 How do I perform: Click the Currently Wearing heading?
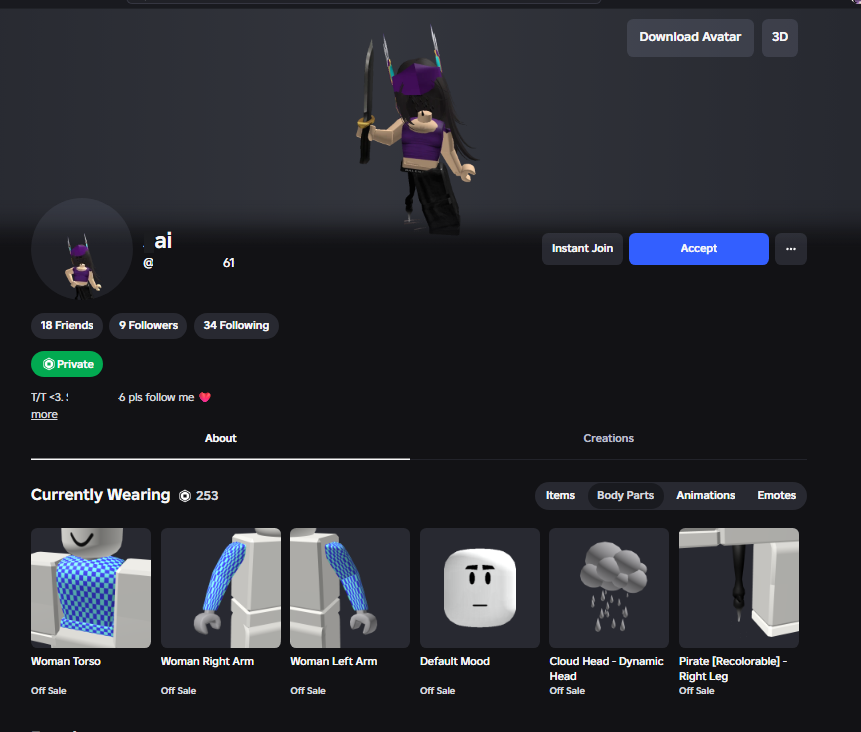[100, 495]
